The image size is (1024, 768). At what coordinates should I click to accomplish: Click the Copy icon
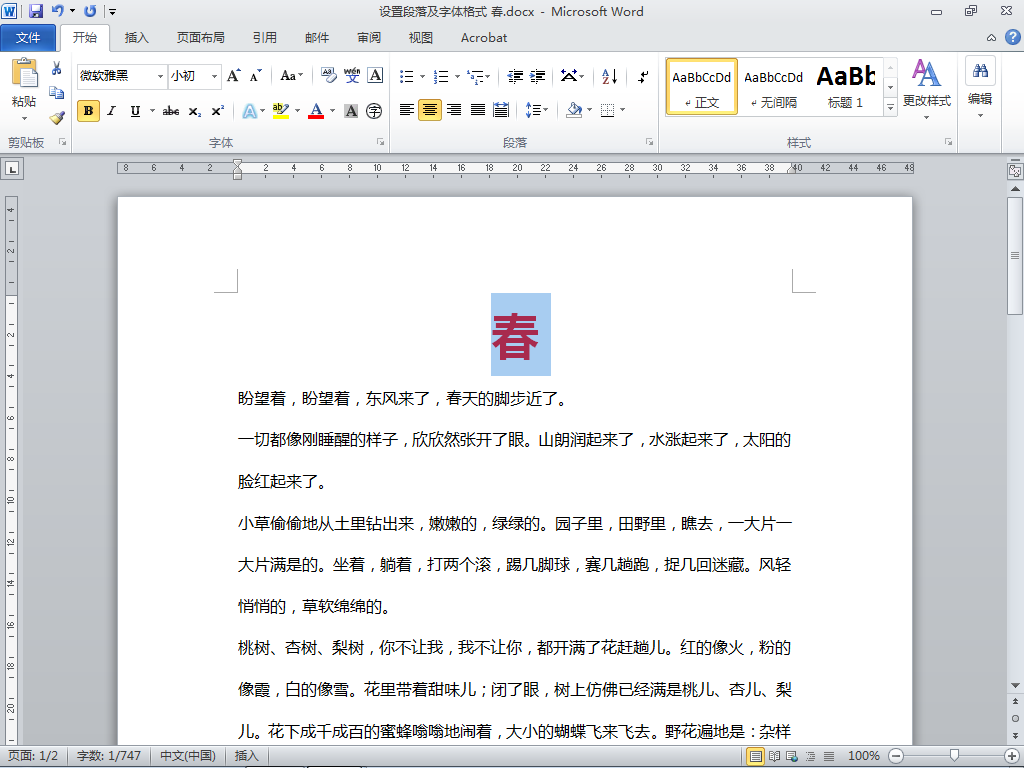coord(57,93)
